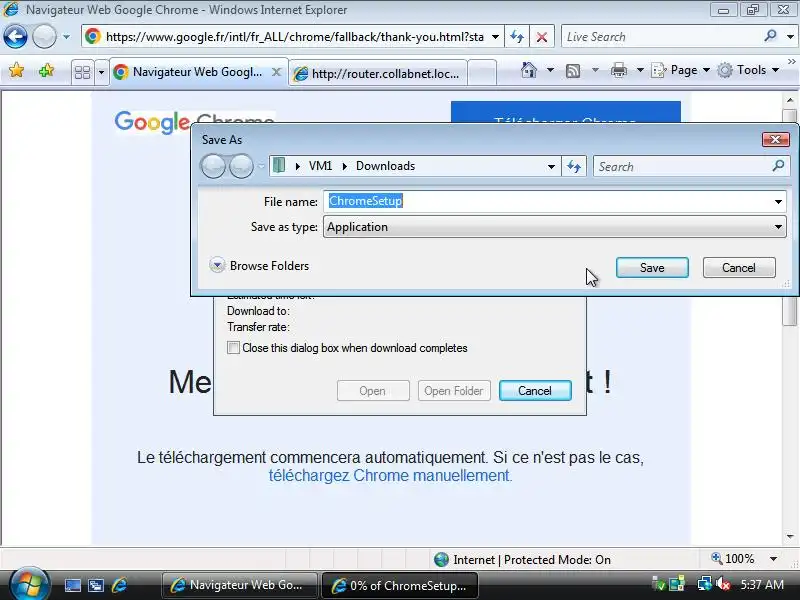The width and height of the screenshot is (800, 600).
Task: Expand the address bar history dropdown
Action: pyautogui.click(x=495, y=37)
